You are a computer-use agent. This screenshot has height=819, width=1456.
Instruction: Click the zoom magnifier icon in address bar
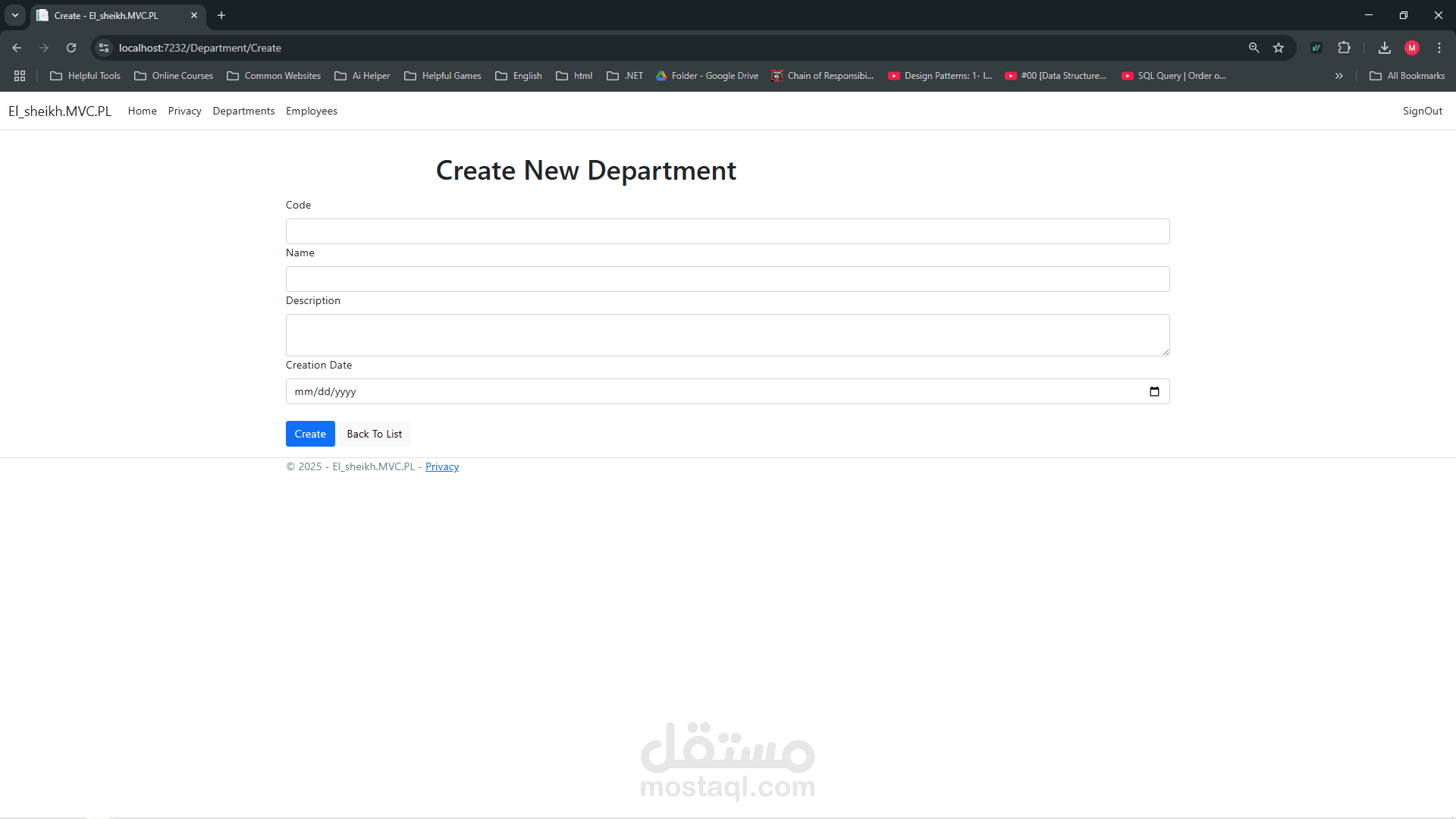[x=1254, y=48]
